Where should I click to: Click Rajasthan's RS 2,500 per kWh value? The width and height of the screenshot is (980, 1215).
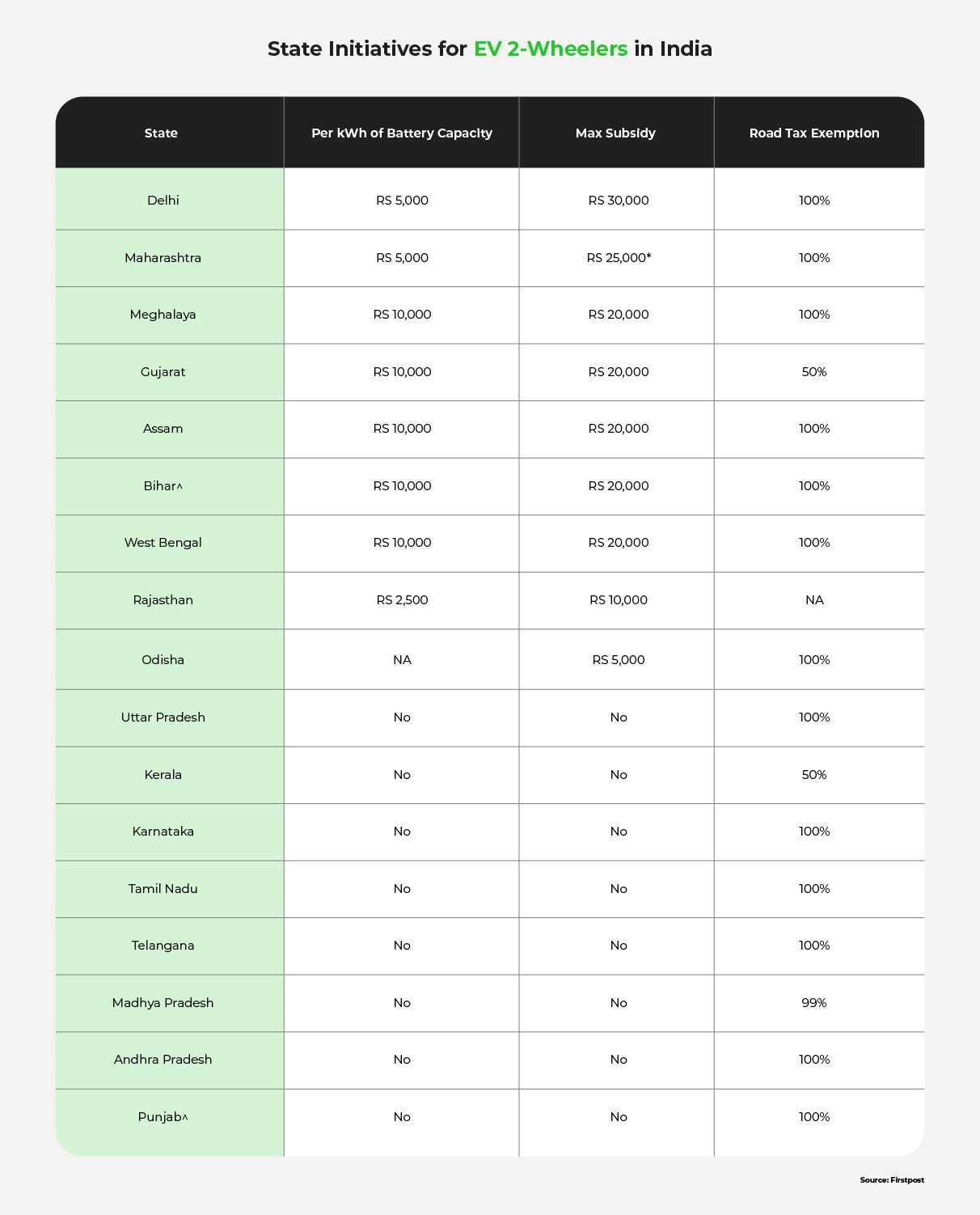point(402,600)
